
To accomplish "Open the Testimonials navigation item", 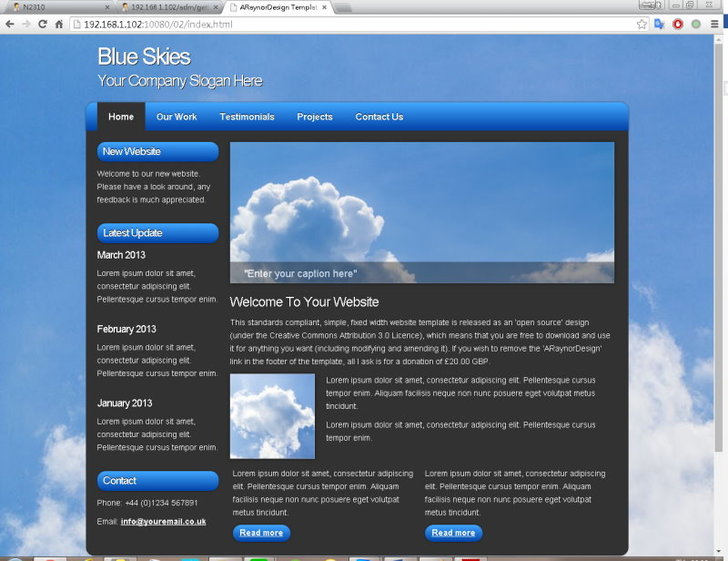I will [247, 117].
